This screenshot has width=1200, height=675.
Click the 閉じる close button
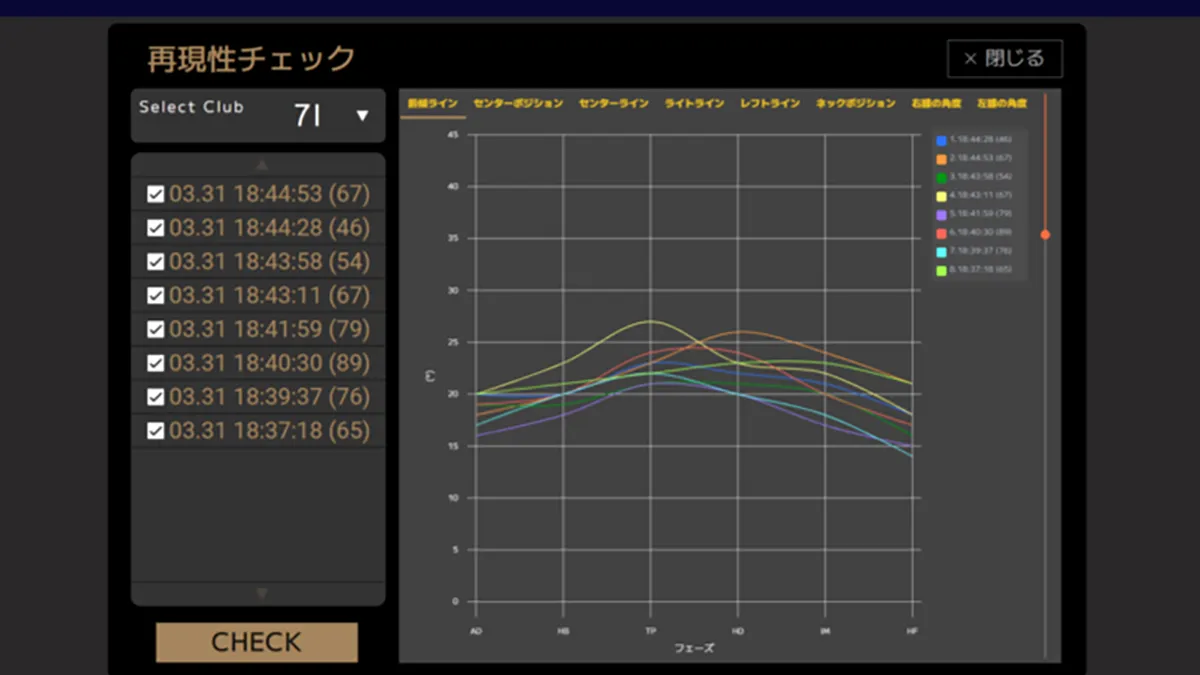(x=1004, y=59)
